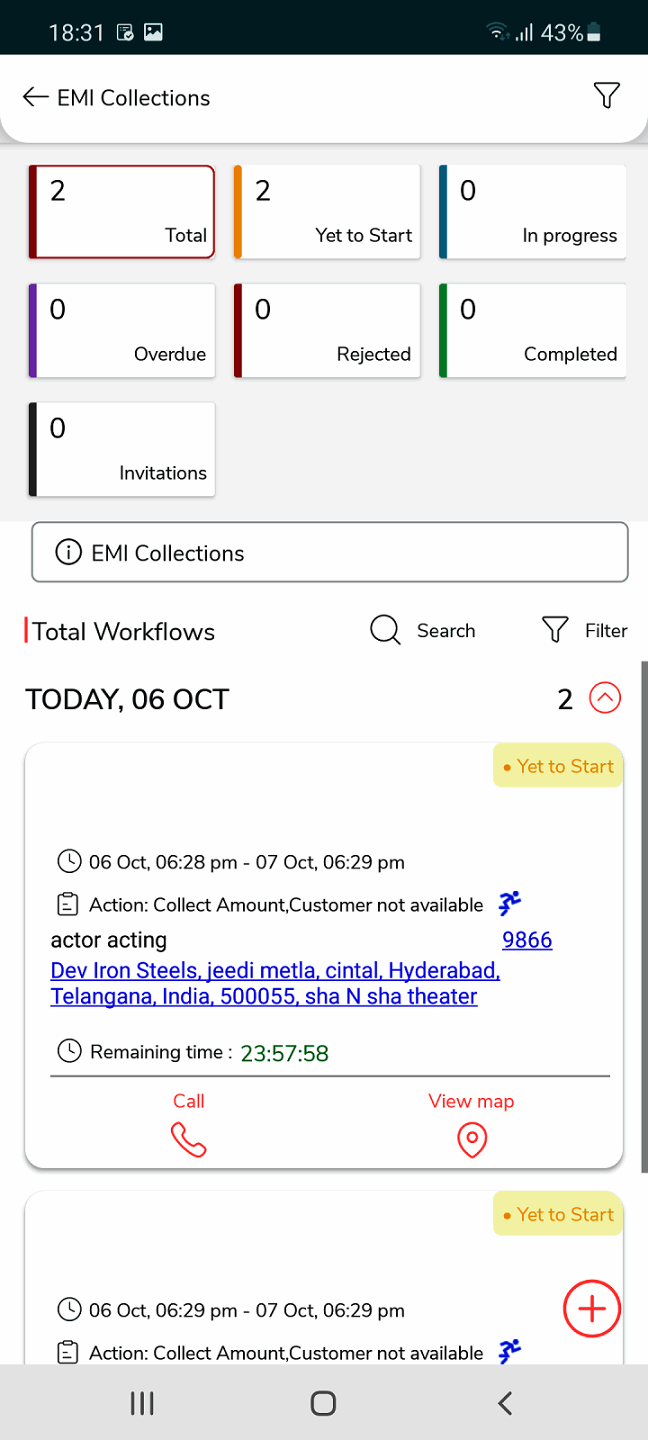The height and width of the screenshot is (1440, 648).
Task: Select the Completed status card
Action: click(532, 331)
